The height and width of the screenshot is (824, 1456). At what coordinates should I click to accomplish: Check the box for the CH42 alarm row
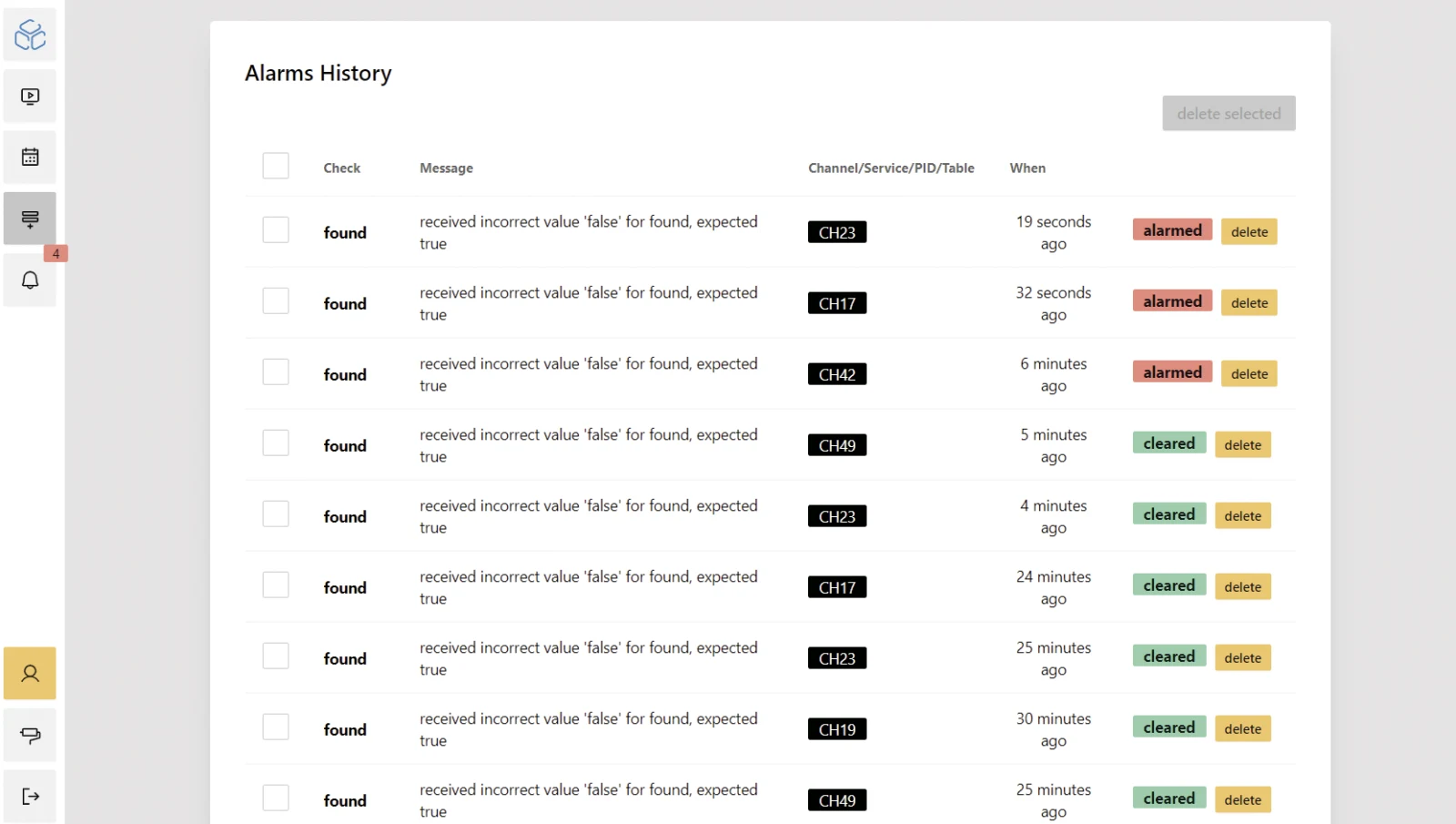276,371
